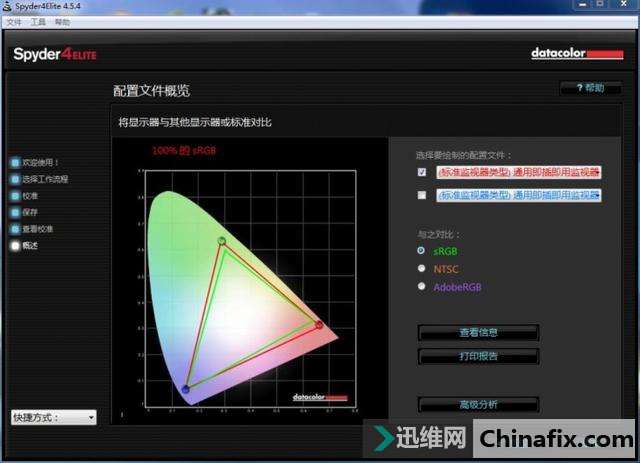
Task: Go to the 欢迎使用! step label
Action: pos(40,163)
